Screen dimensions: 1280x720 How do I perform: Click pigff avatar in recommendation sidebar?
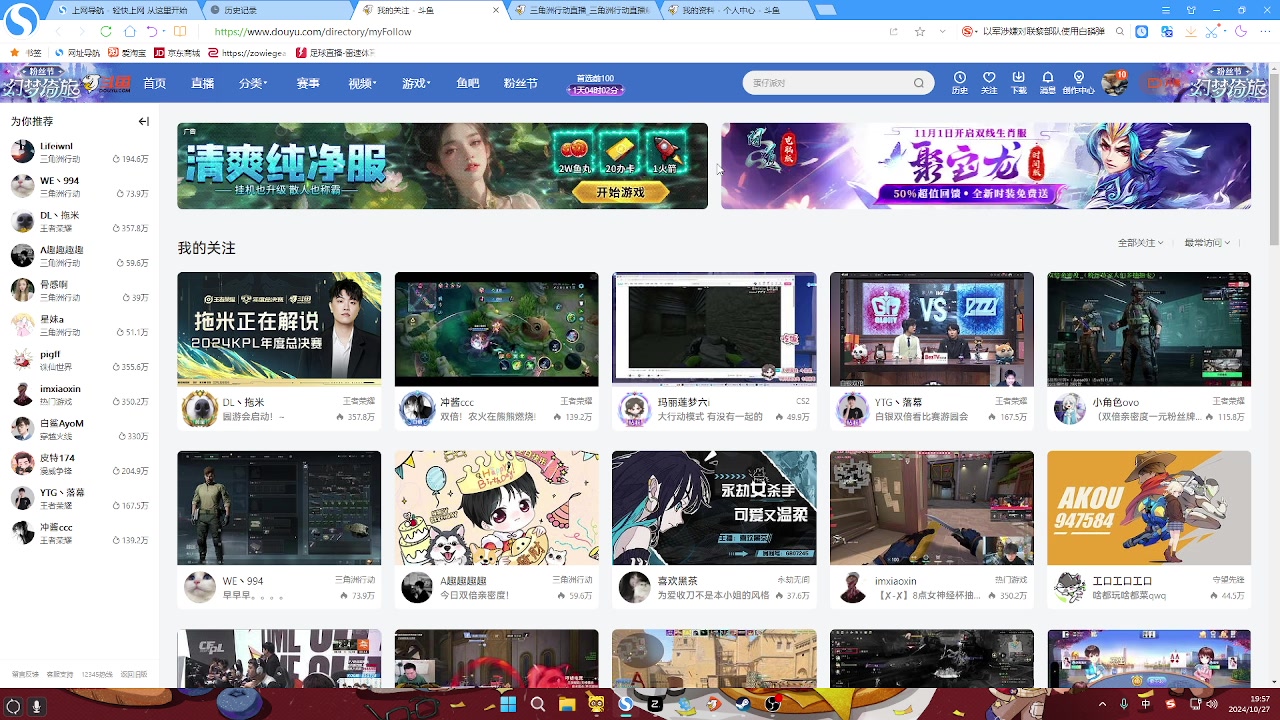pos(22,359)
